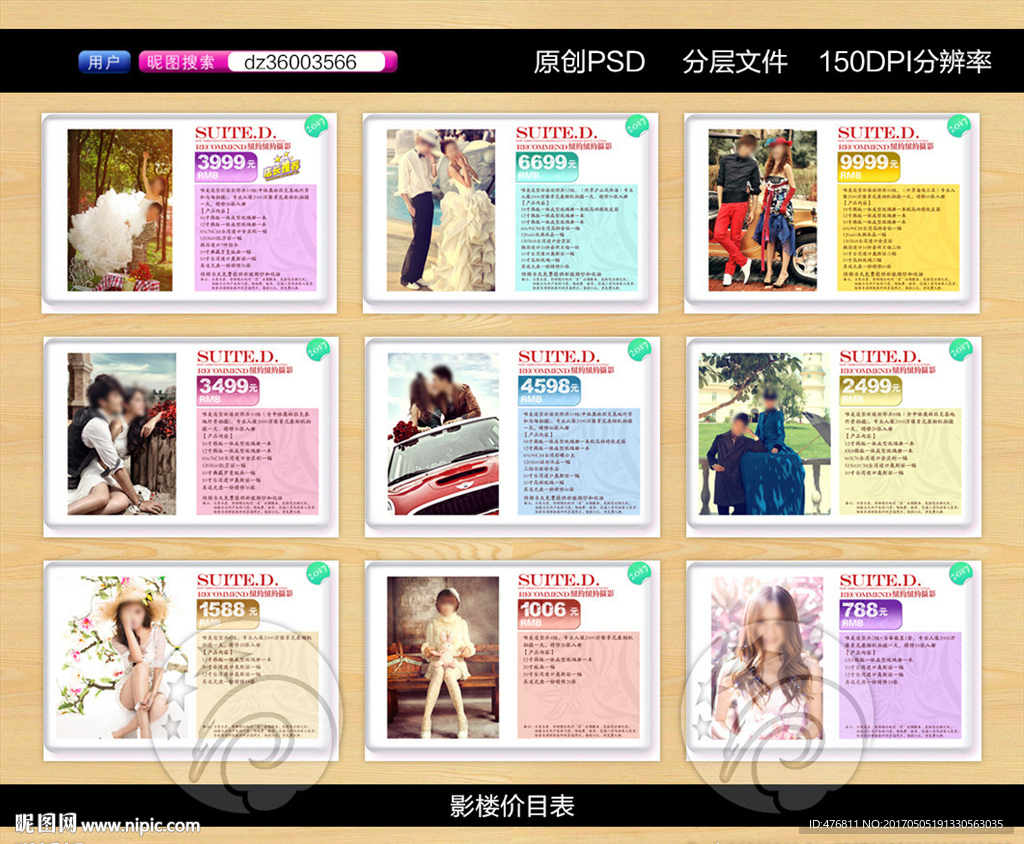1024x844 pixels.
Task: Focus the dz36003566 search field
Action: [x=306, y=62]
